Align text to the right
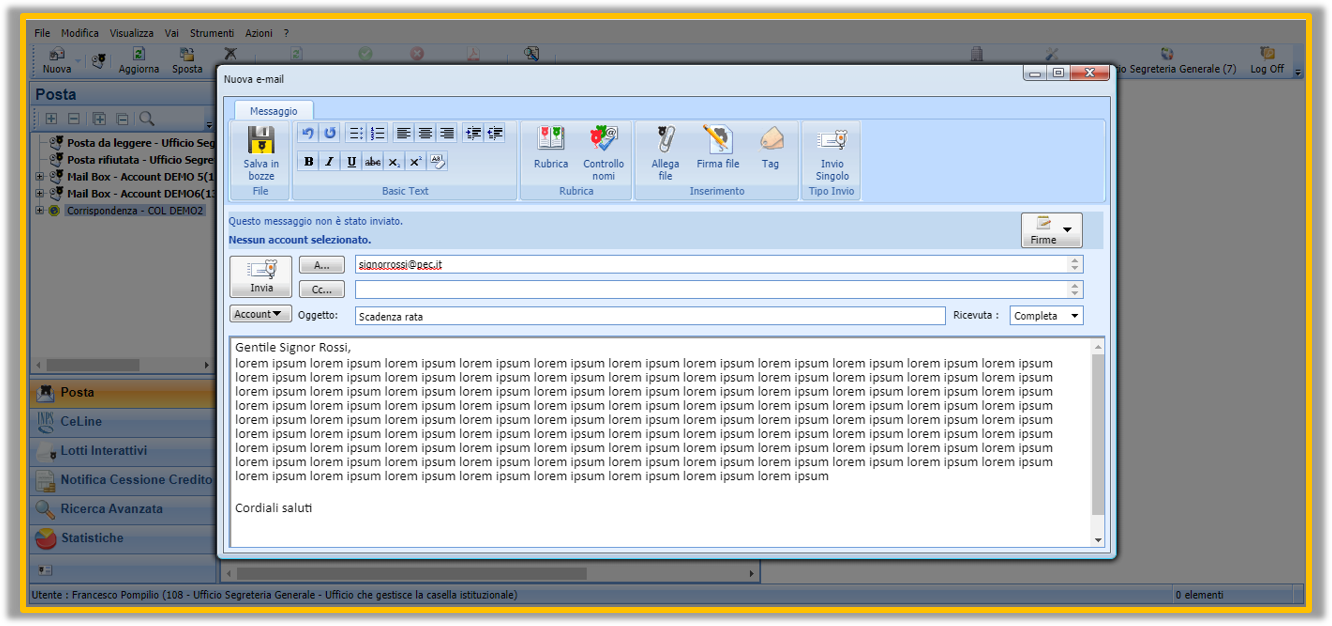This screenshot has width=1332, height=626. pos(447,133)
